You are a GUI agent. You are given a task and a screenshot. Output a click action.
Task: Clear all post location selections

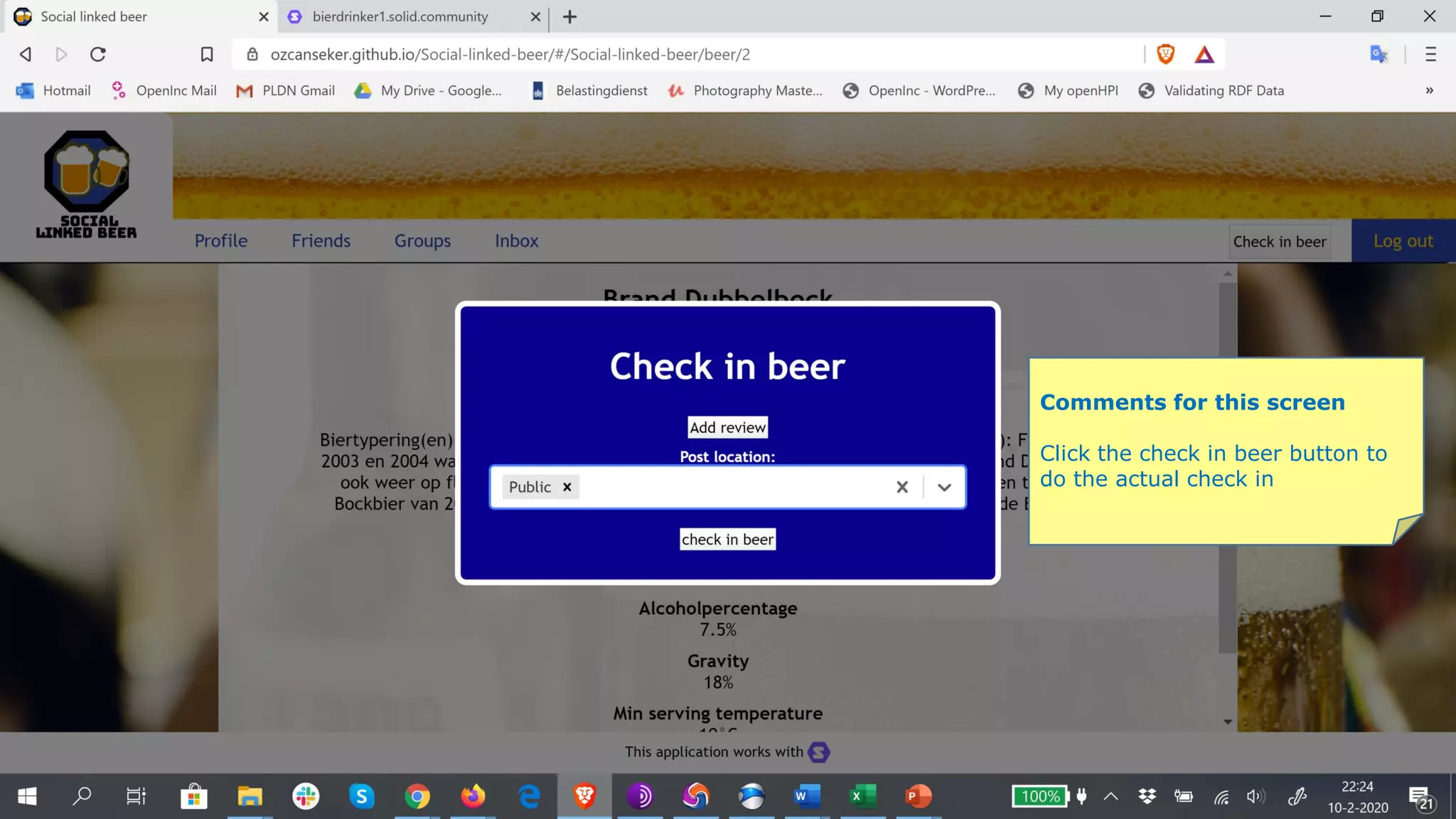[x=902, y=487]
